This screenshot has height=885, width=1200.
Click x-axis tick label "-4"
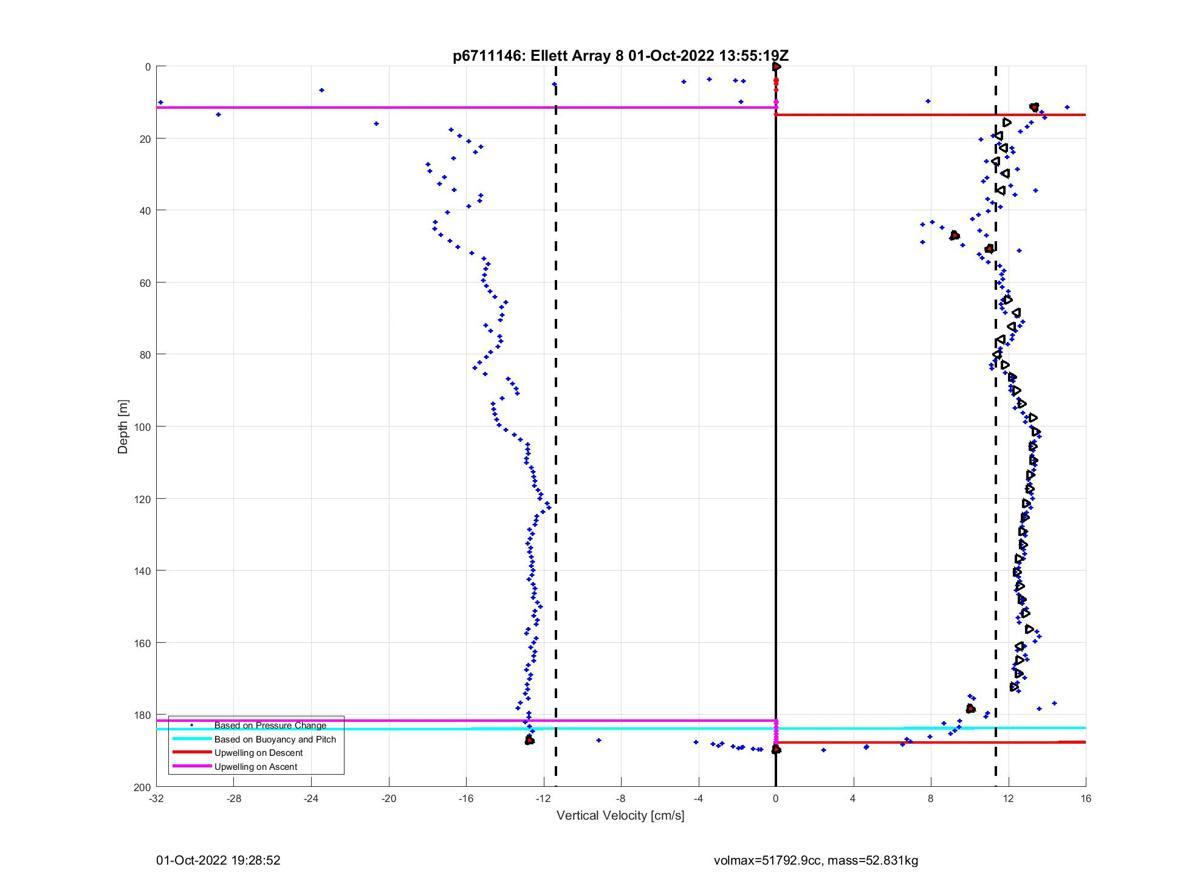pyautogui.click(x=698, y=798)
